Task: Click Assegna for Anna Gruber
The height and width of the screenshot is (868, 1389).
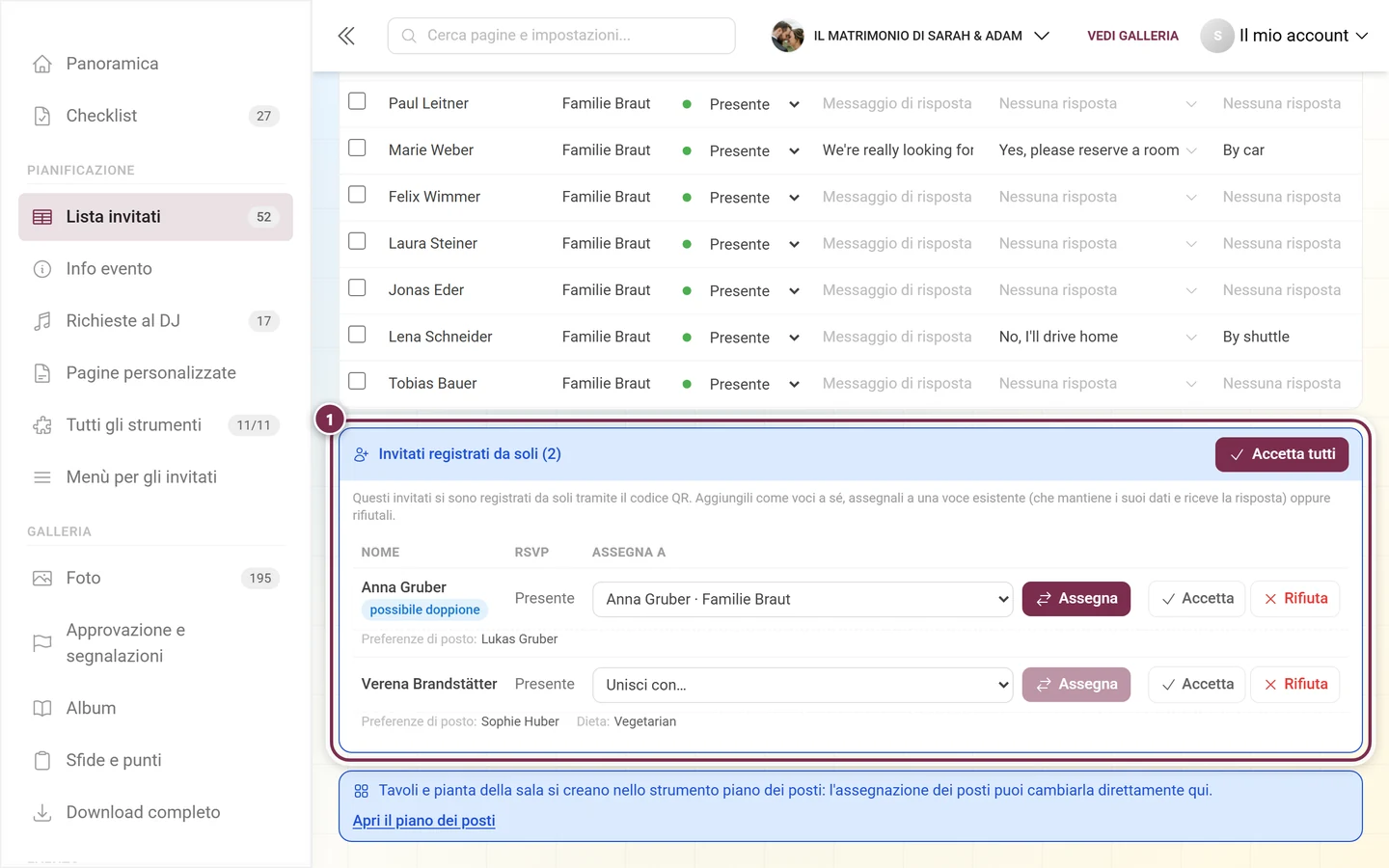Action: [1076, 599]
